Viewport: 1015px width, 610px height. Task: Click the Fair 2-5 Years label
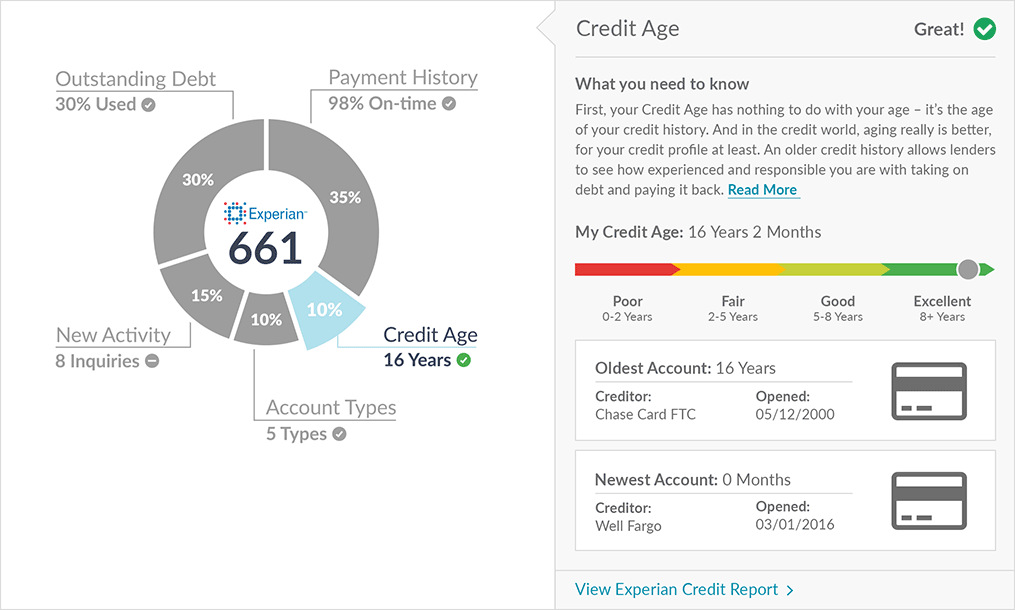[x=733, y=308]
